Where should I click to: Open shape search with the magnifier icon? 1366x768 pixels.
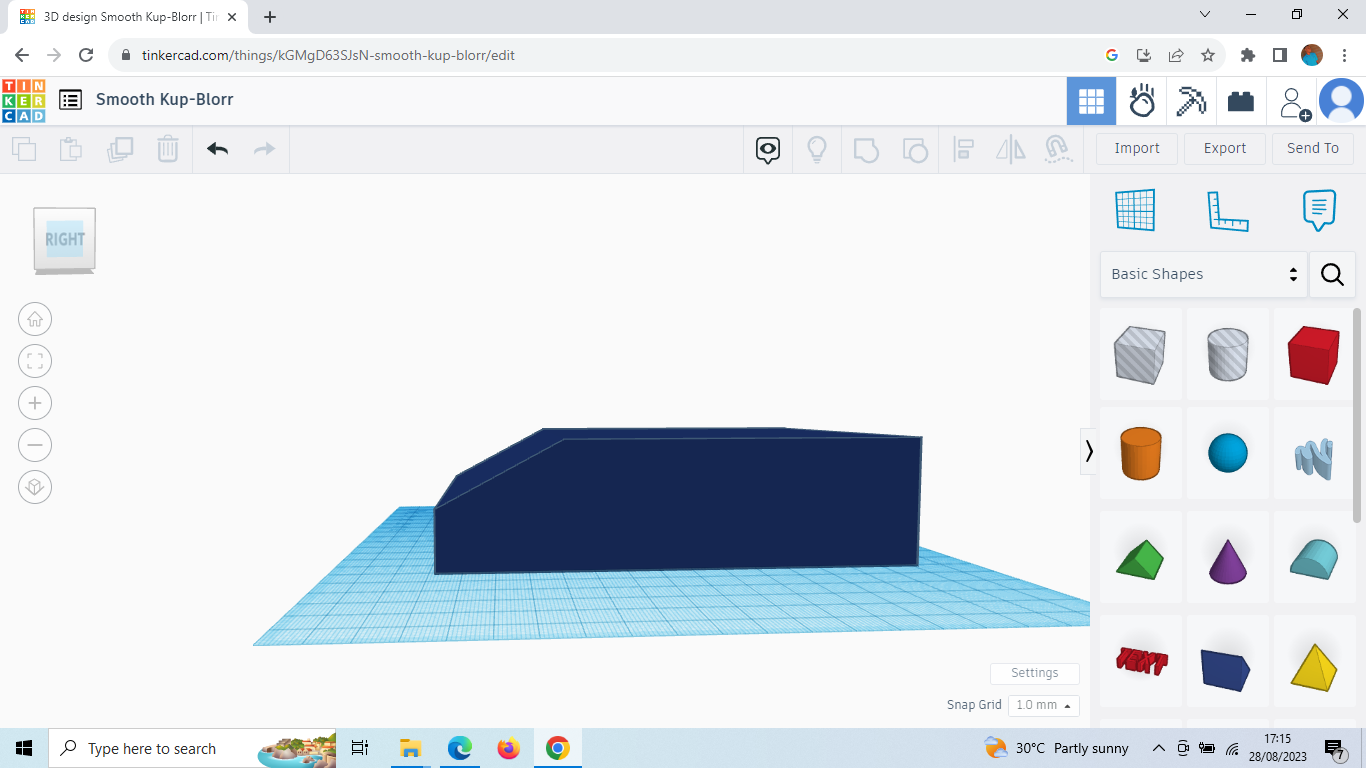click(1332, 274)
